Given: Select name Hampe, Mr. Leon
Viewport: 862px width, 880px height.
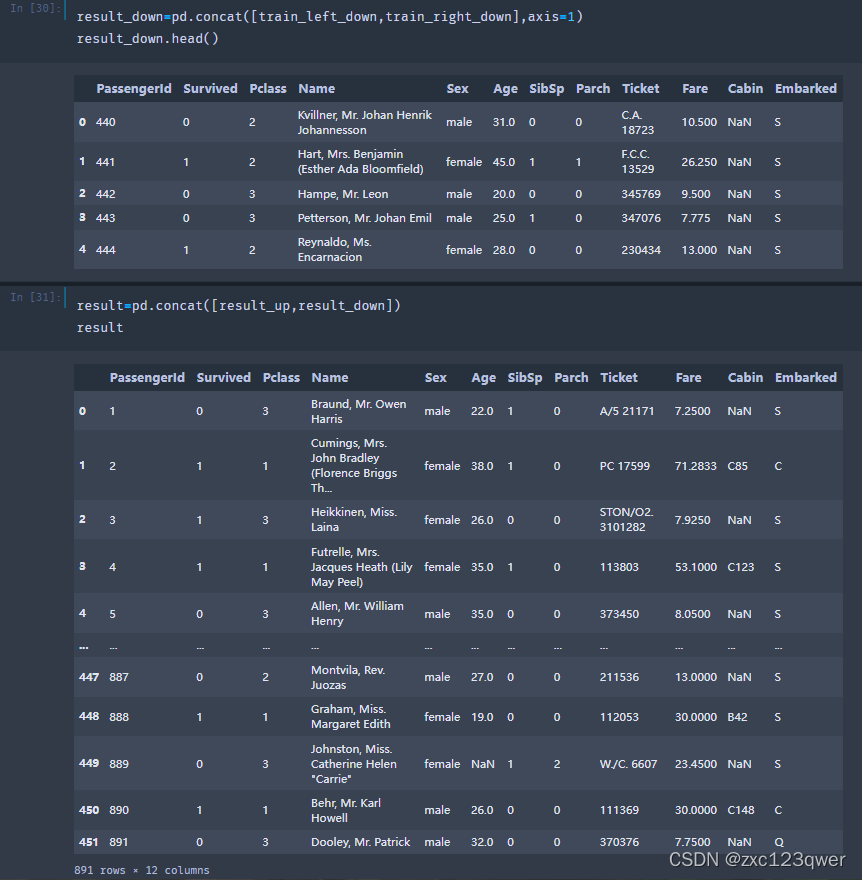Looking at the screenshot, I should click(x=343, y=194).
